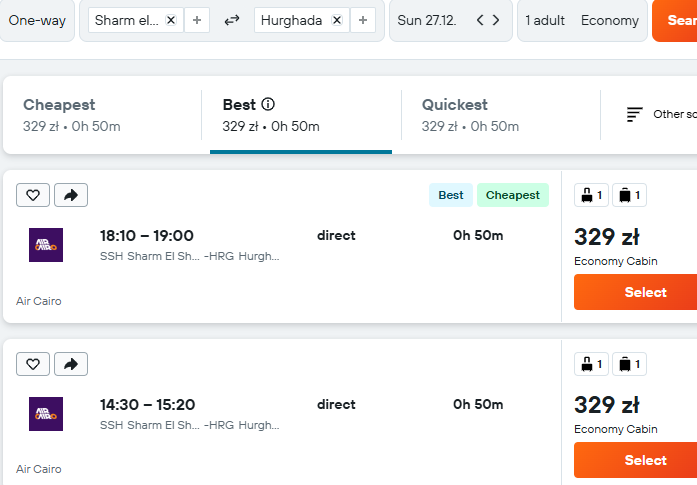The image size is (697, 485).
Task: Open Other sort options
Action: (661, 114)
